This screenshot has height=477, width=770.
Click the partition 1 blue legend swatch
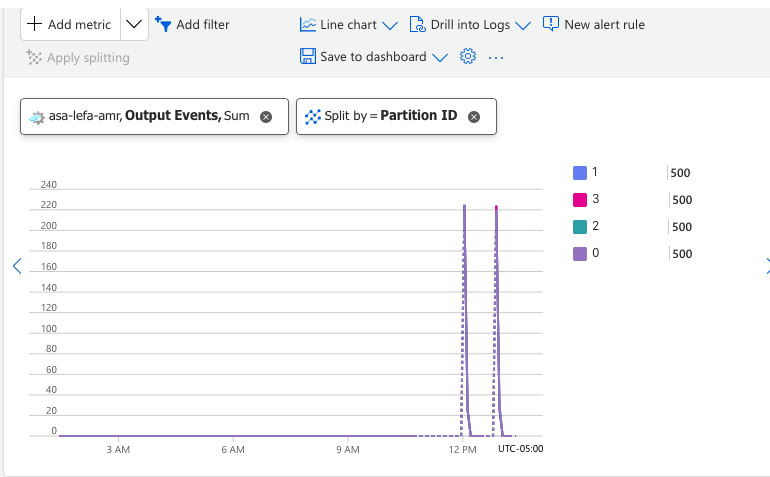(580, 173)
